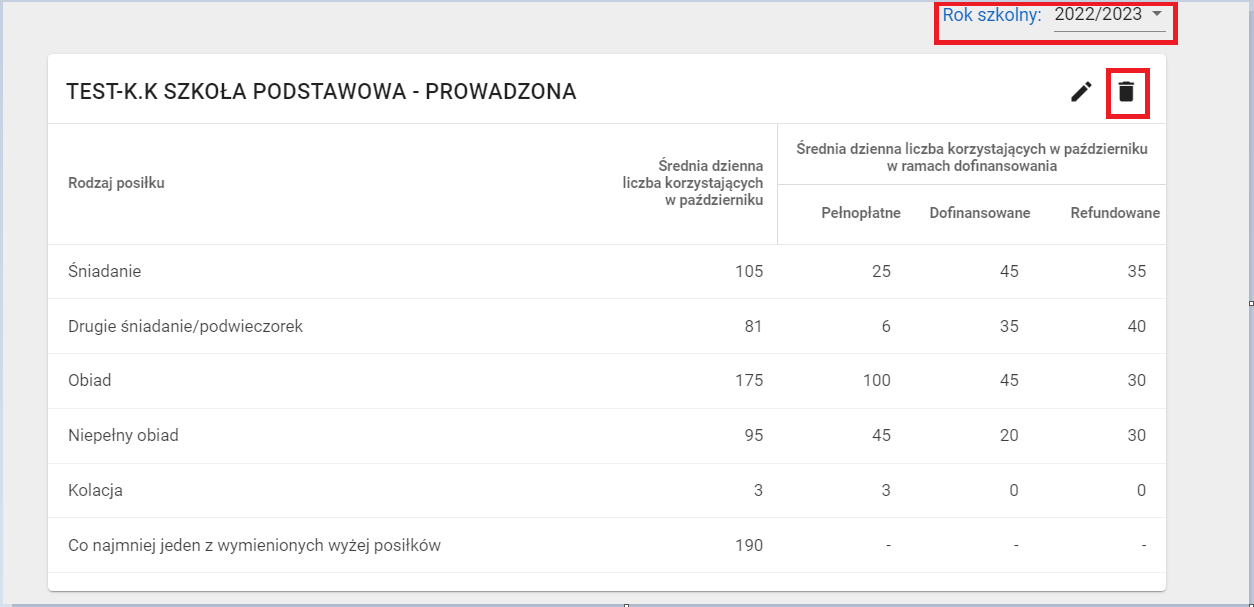Select the pencil icon to edit the school data
This screenshot has width=1254, height=607.
(1081, 91)
